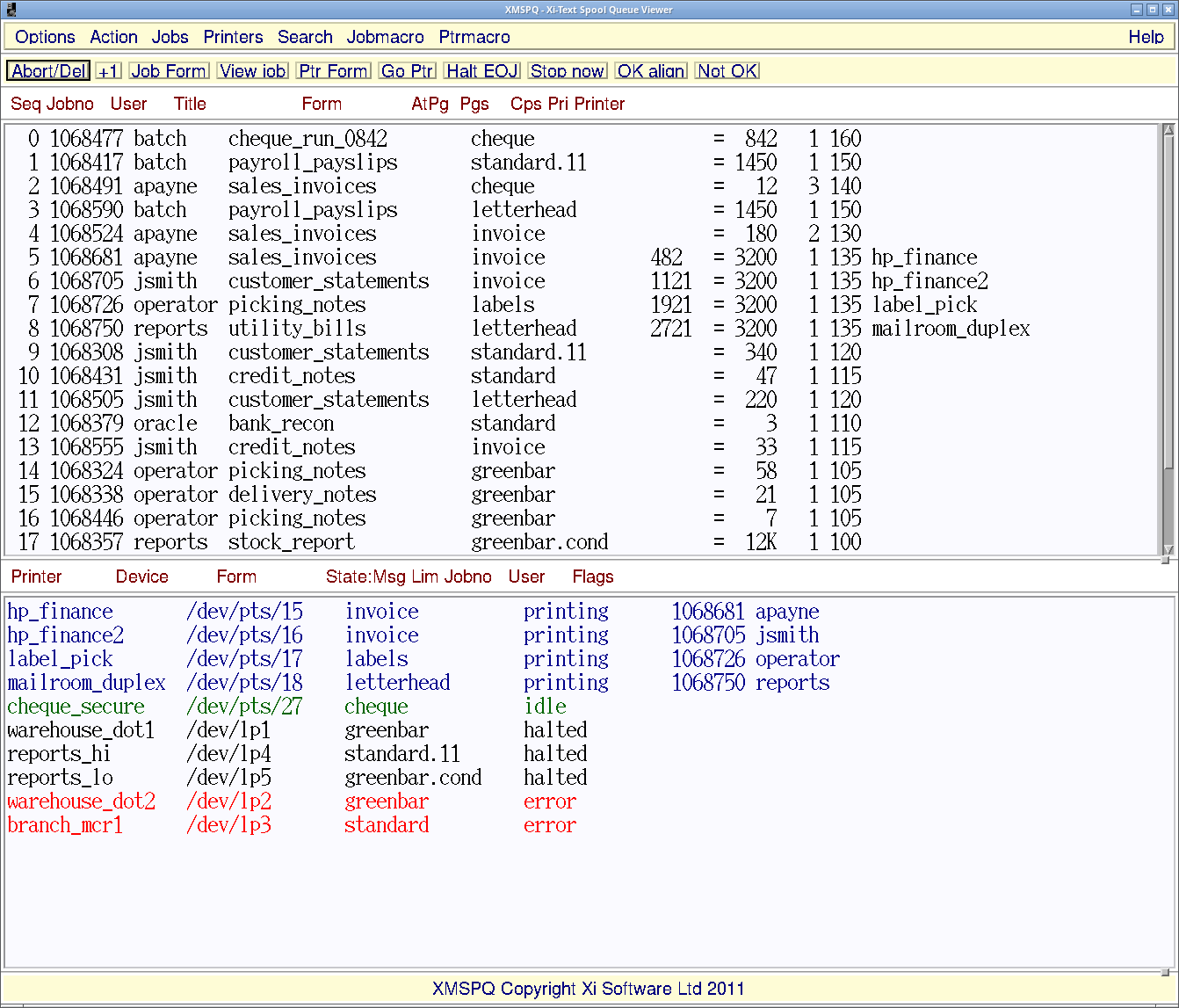
Task: Select the mailroom_duplex printer row
Action: 589,683
